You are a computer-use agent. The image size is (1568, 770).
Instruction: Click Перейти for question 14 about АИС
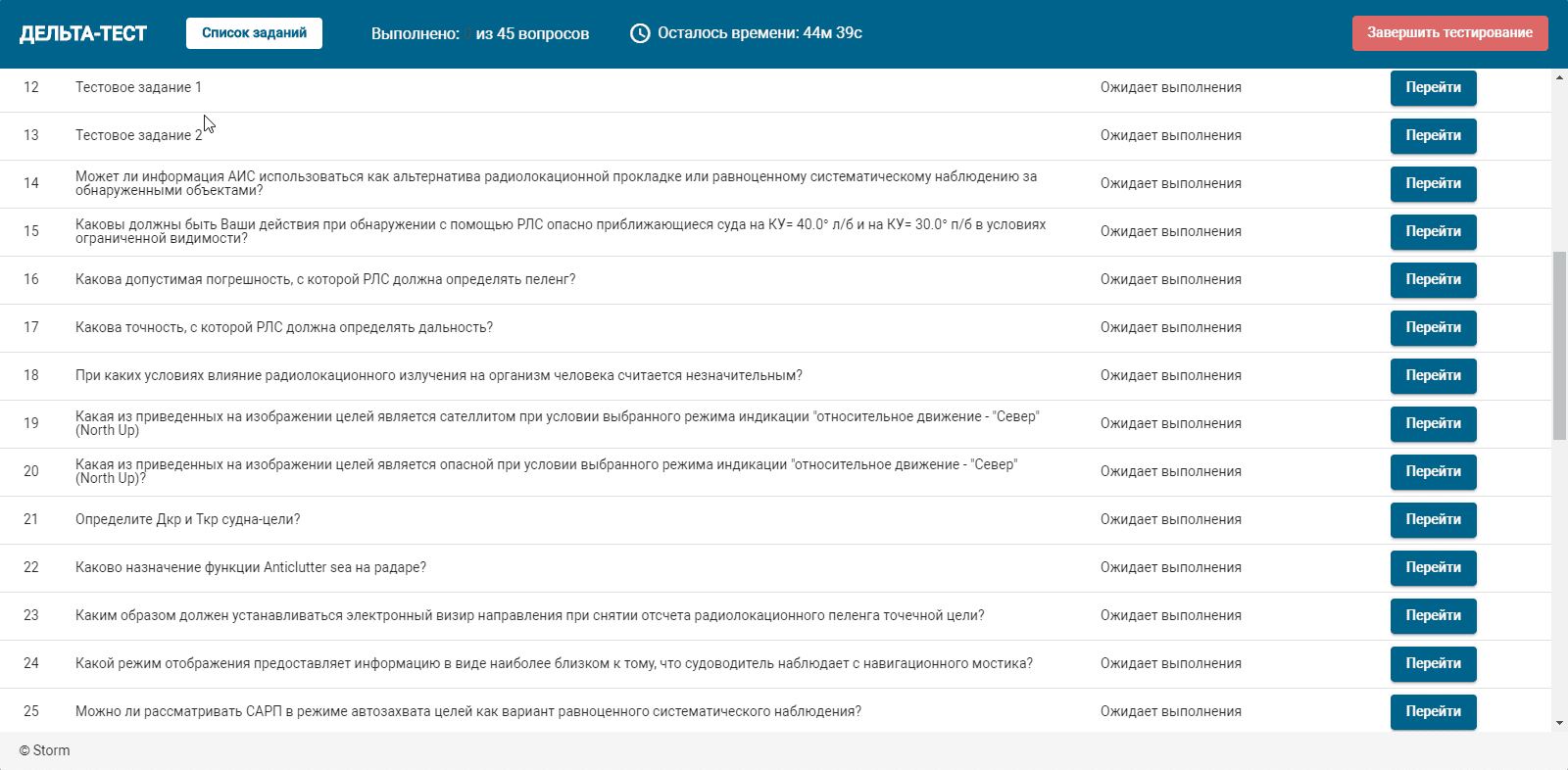tap(1433, 184)
